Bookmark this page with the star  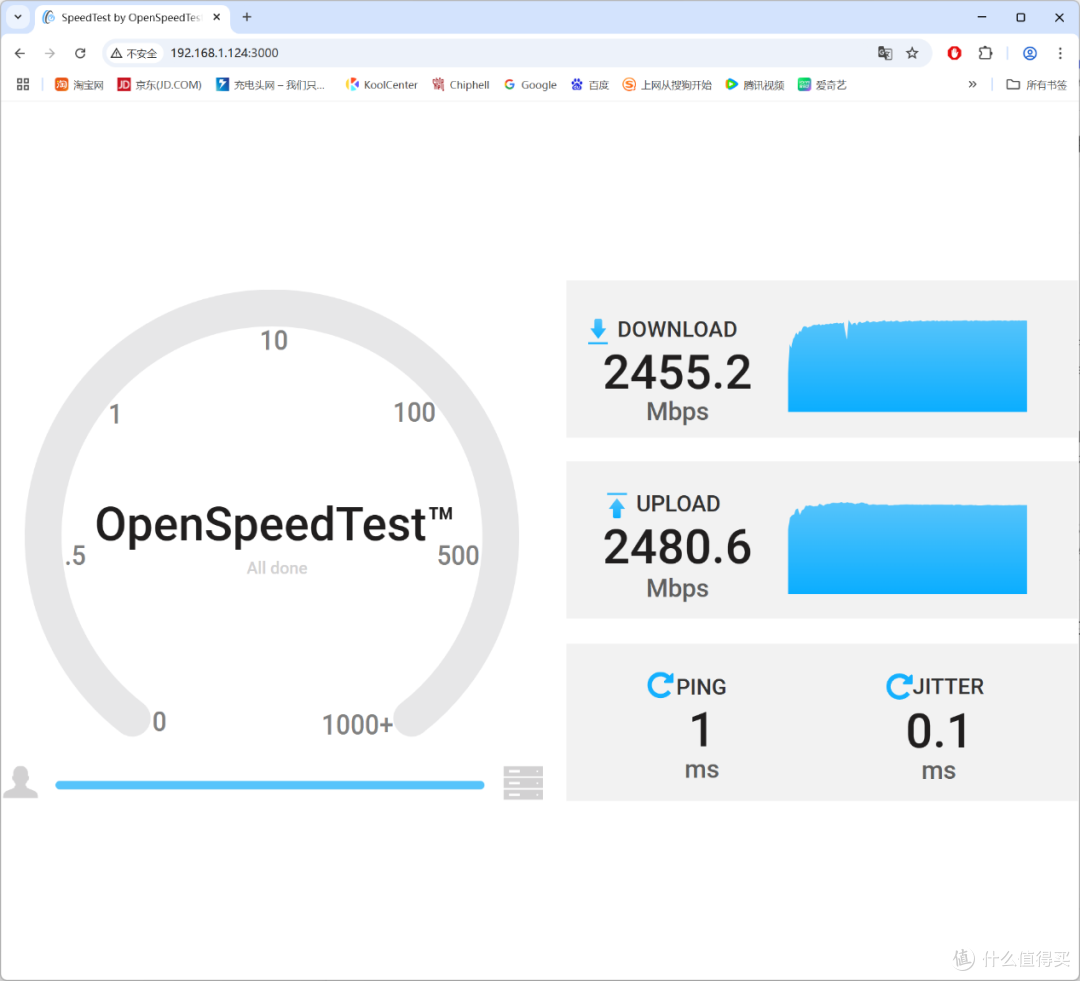tap(912, 53)
